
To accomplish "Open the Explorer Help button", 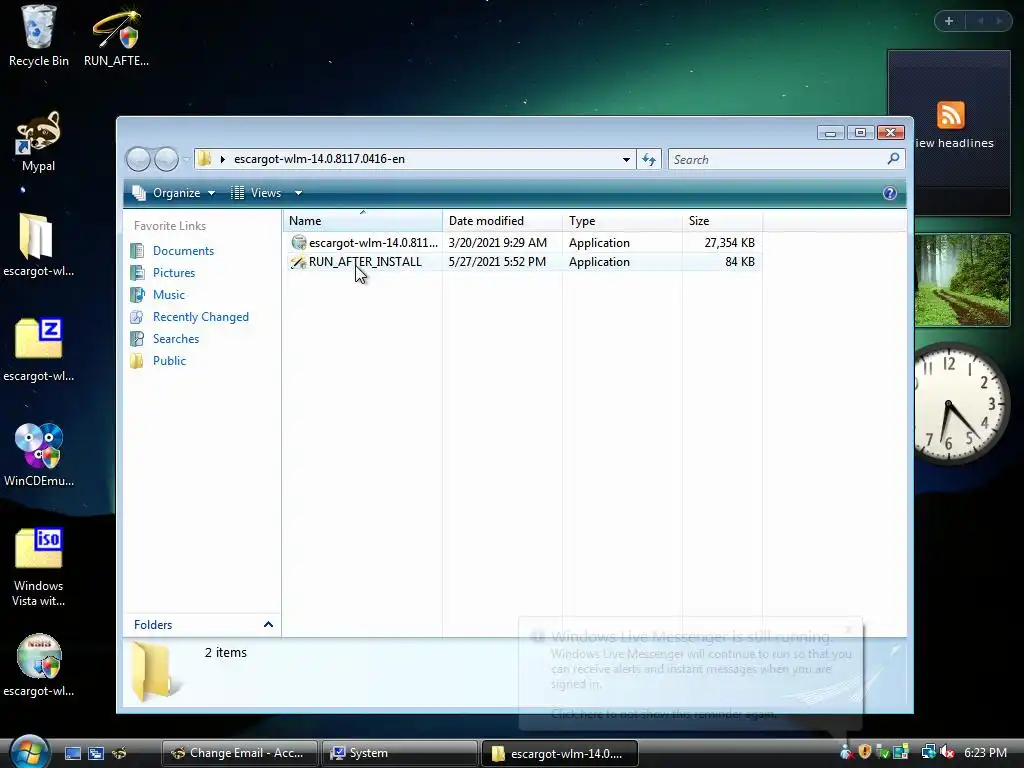I will [x=889, y=193].
